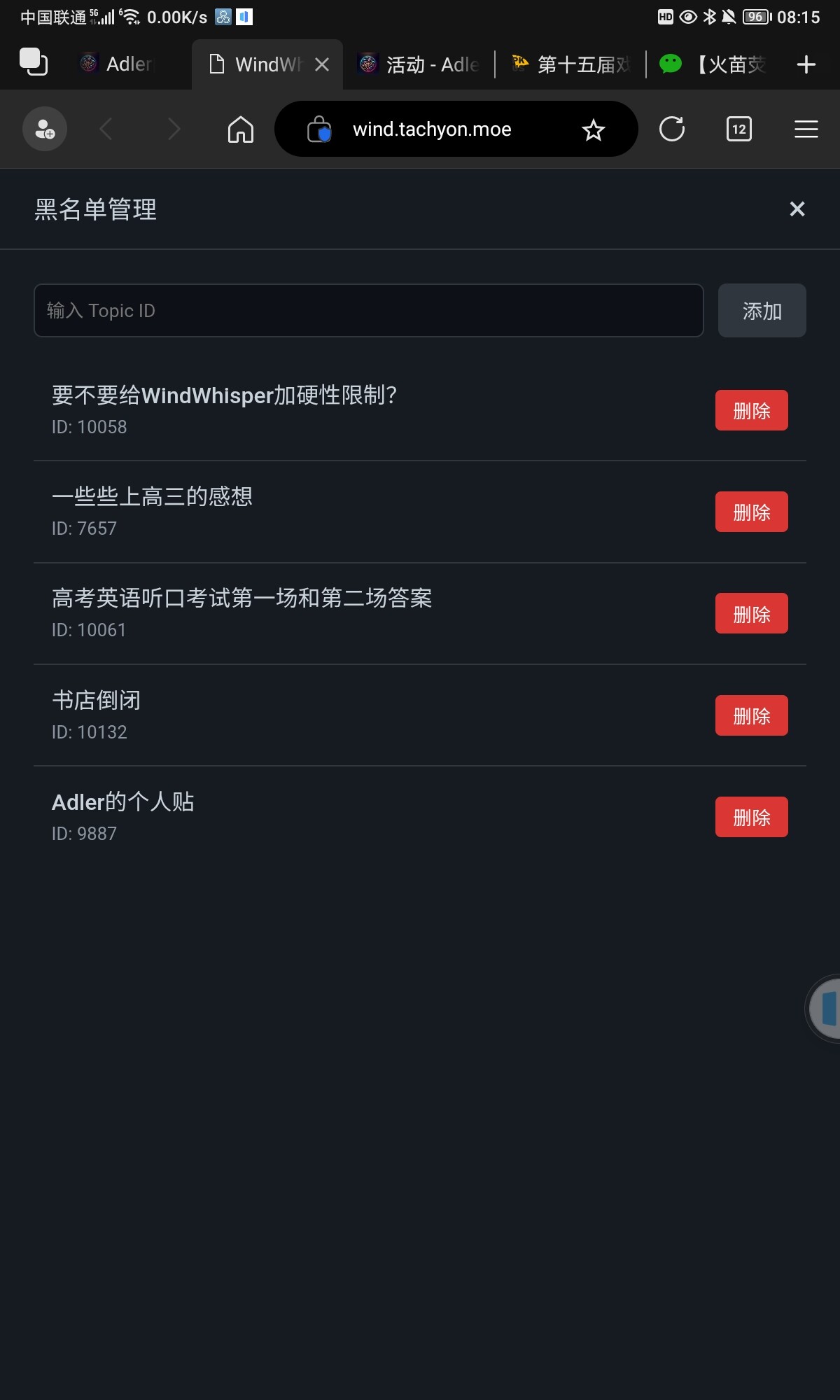This screenshot has height=1400, width=840.
Task: Bookmark page using the star icon
Action: coord(594,129)
